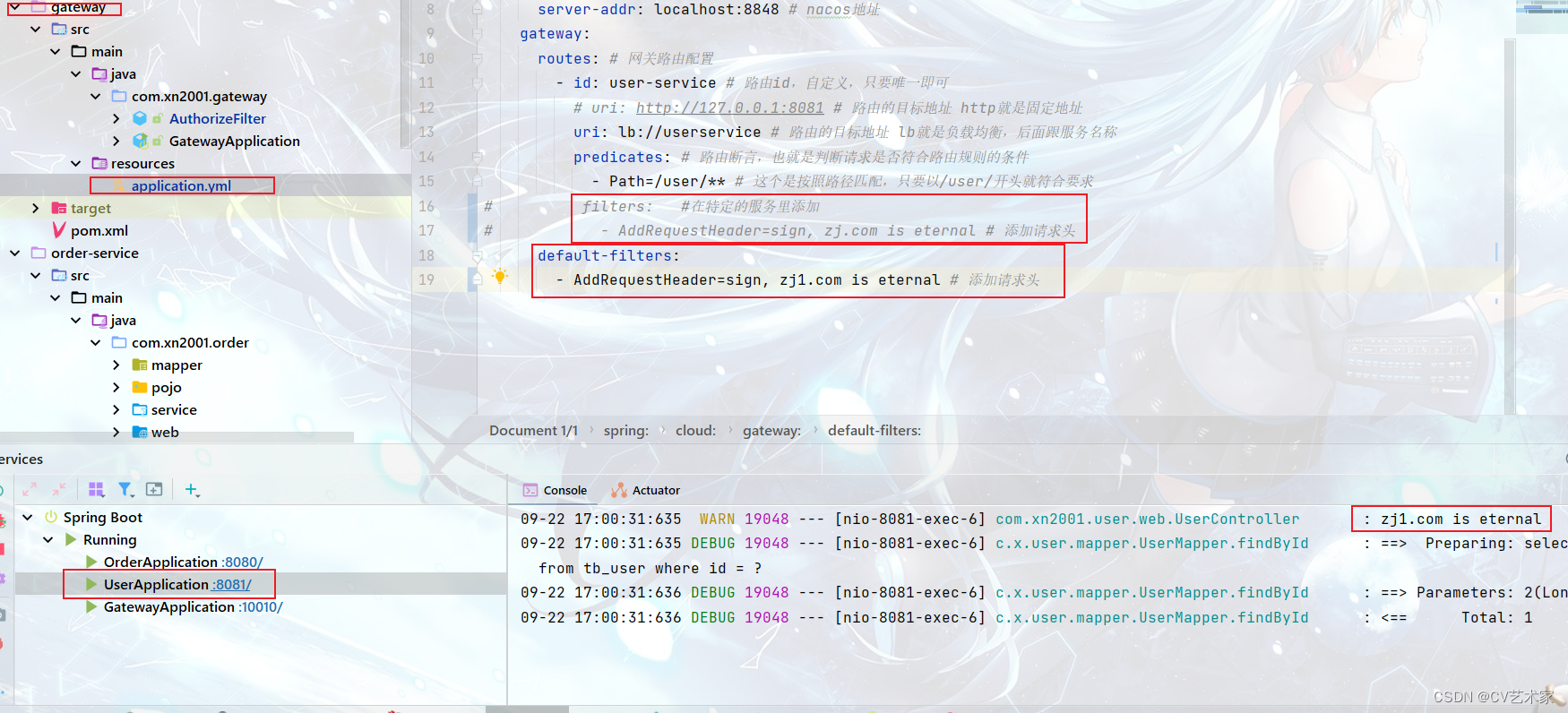Expand the service package in order module
The height and width of the screenshot is (713, 1568).
(116, 409)
